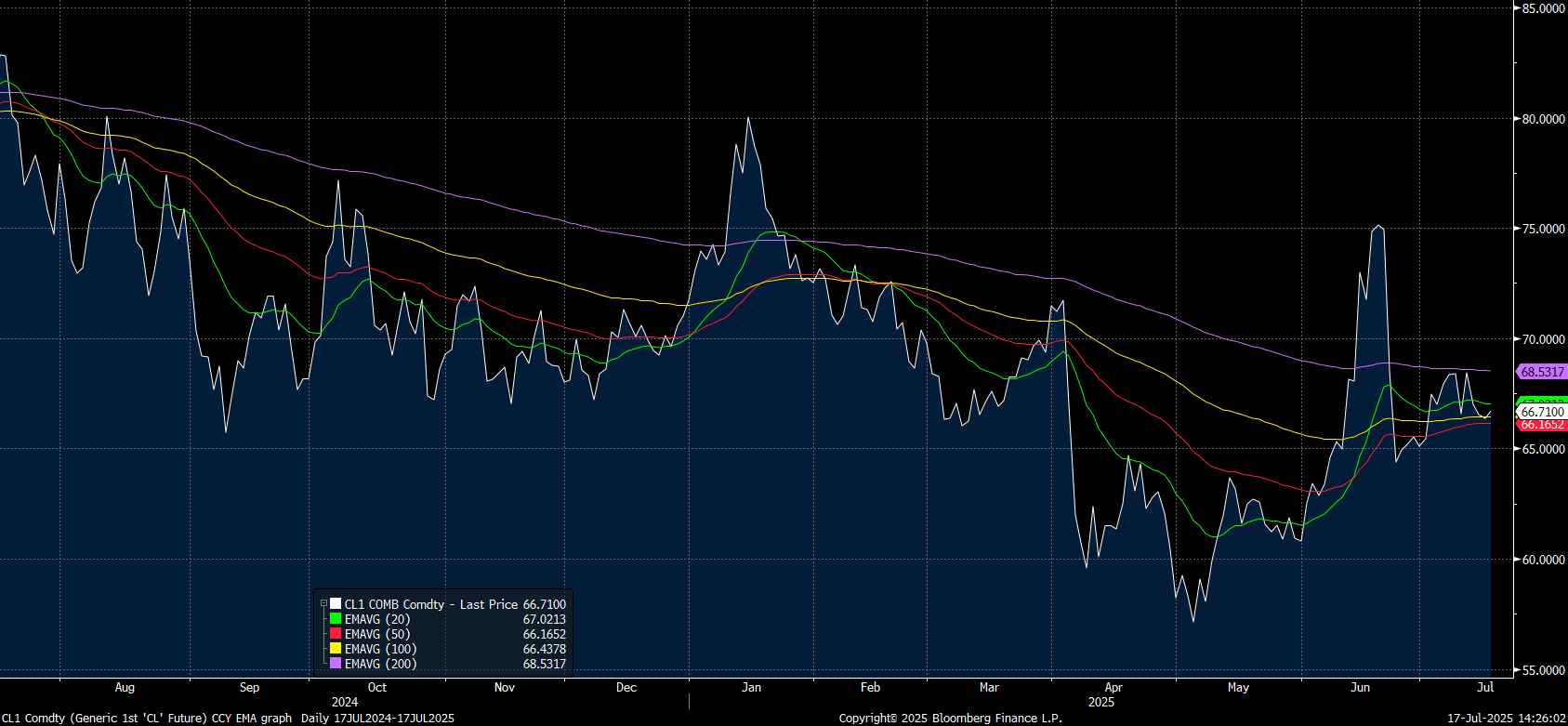Select the EMAVG (200) legend label
This screenshot has width=1568, height=726.
[380, 664]
